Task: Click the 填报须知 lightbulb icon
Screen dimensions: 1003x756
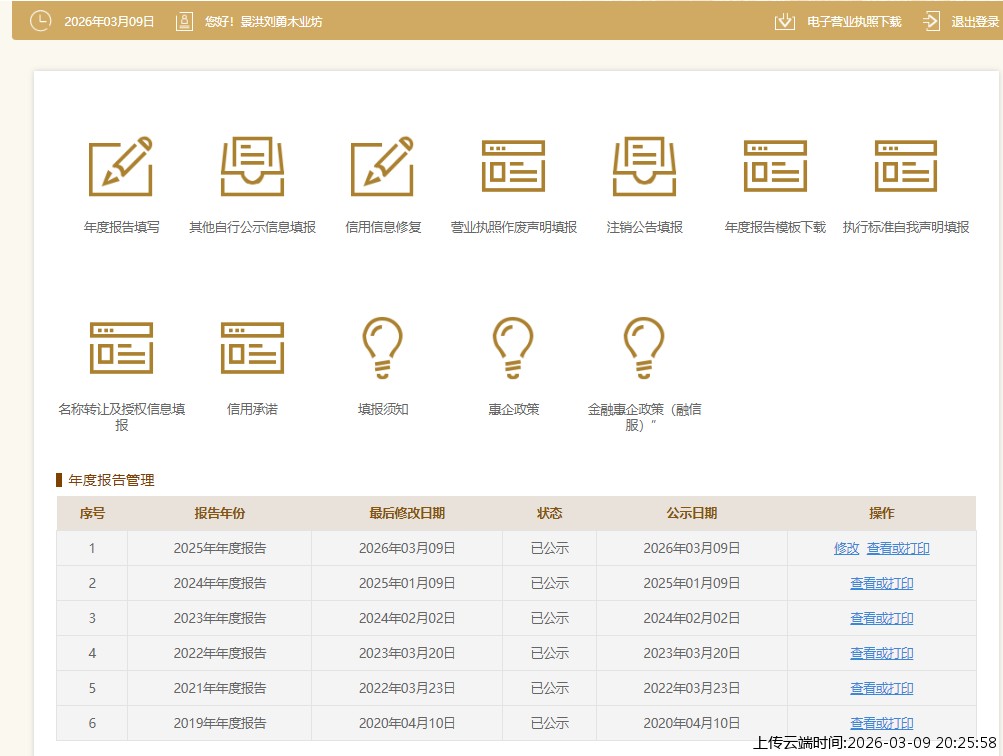Action: click(x=382, y=348)
